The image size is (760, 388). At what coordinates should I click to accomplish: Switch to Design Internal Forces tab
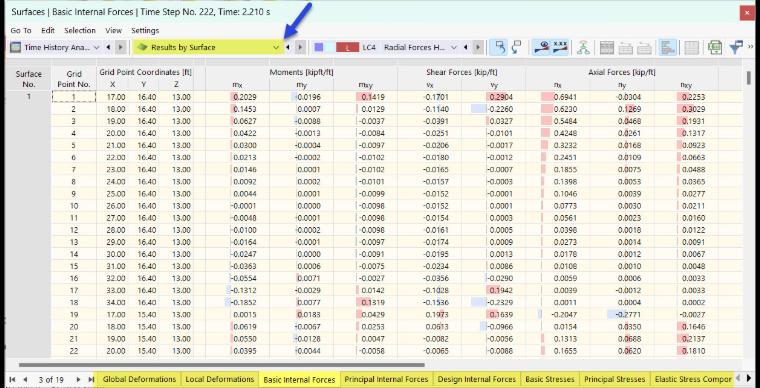tap(476, 379)
